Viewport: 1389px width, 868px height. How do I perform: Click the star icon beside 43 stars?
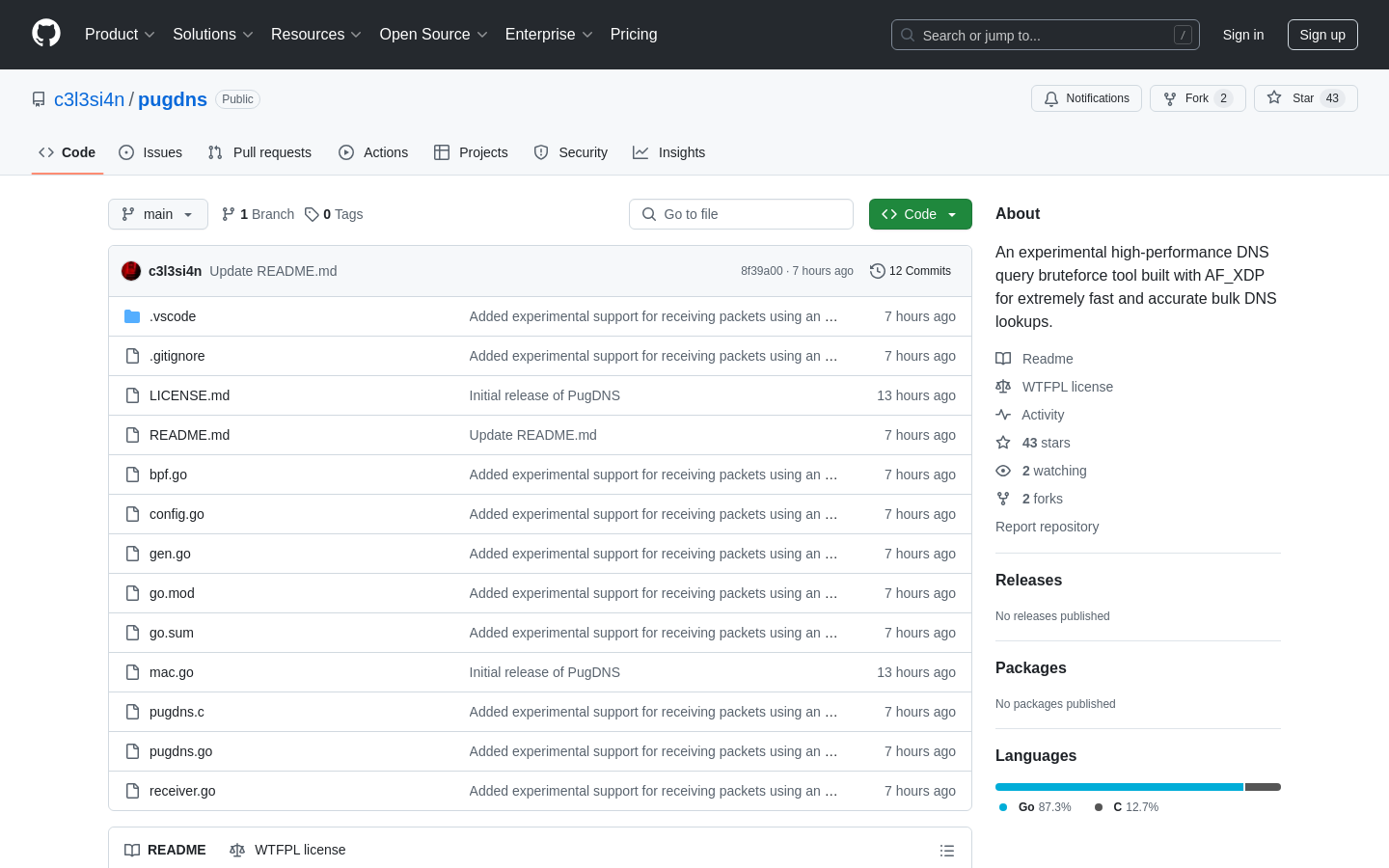(x=1003, y=443)
